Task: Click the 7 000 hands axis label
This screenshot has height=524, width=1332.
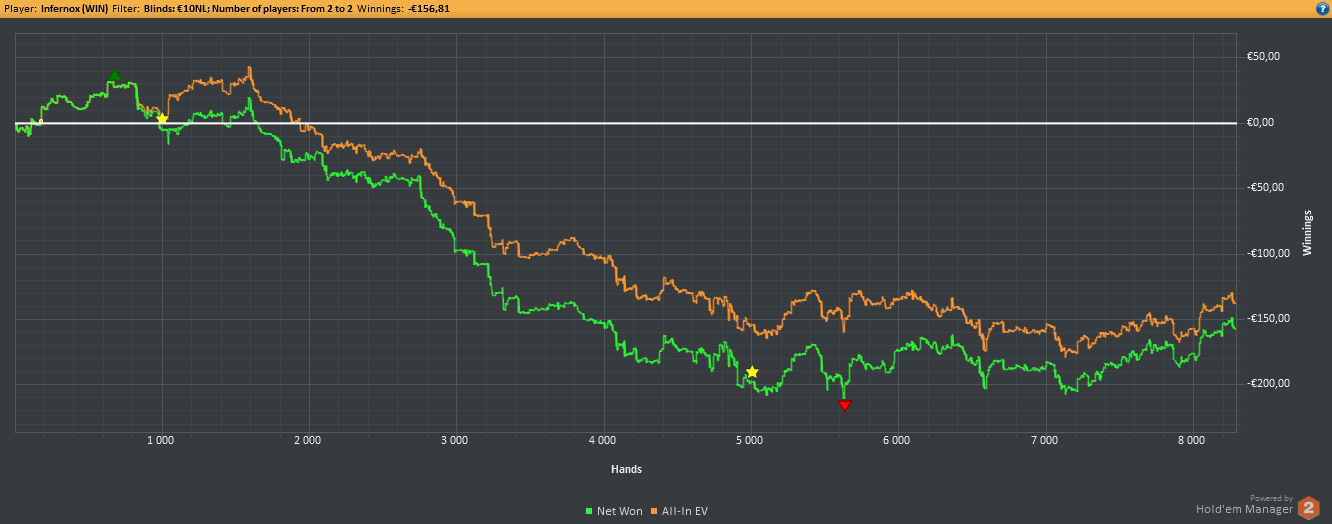Action: click(x=1044, y=440)
